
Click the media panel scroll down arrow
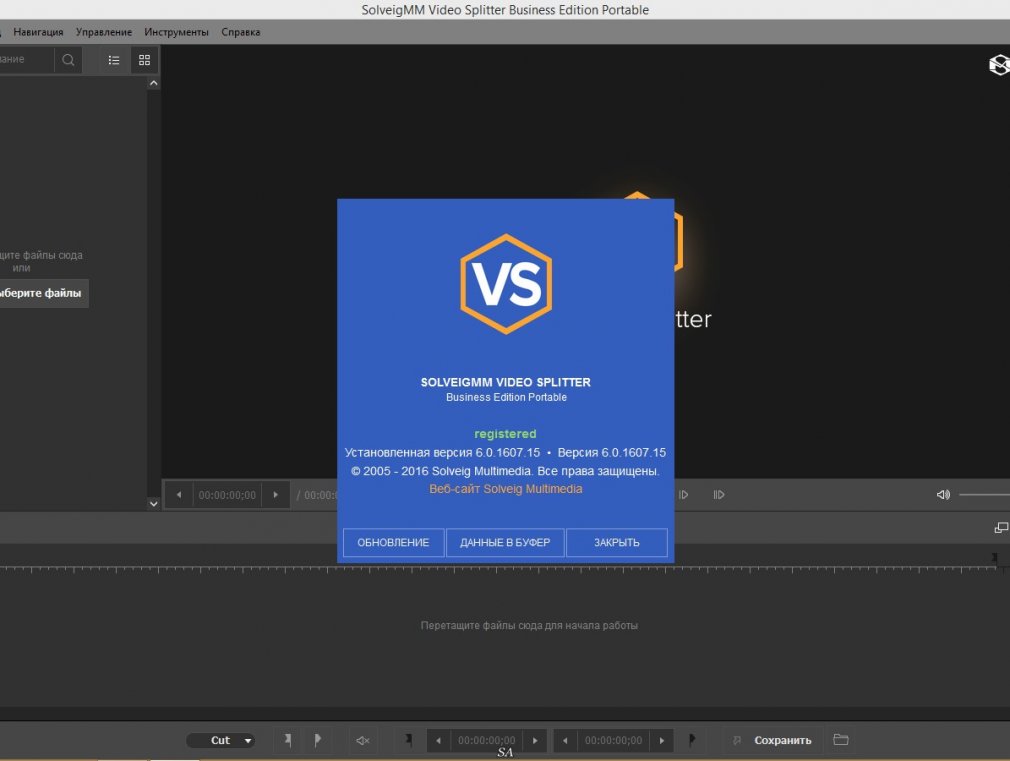pyautogui.click(x=153, y=504)
